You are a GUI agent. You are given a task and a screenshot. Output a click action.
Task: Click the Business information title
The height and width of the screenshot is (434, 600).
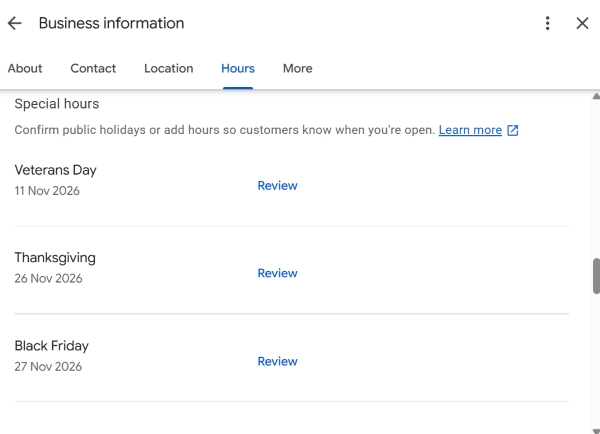111,23
